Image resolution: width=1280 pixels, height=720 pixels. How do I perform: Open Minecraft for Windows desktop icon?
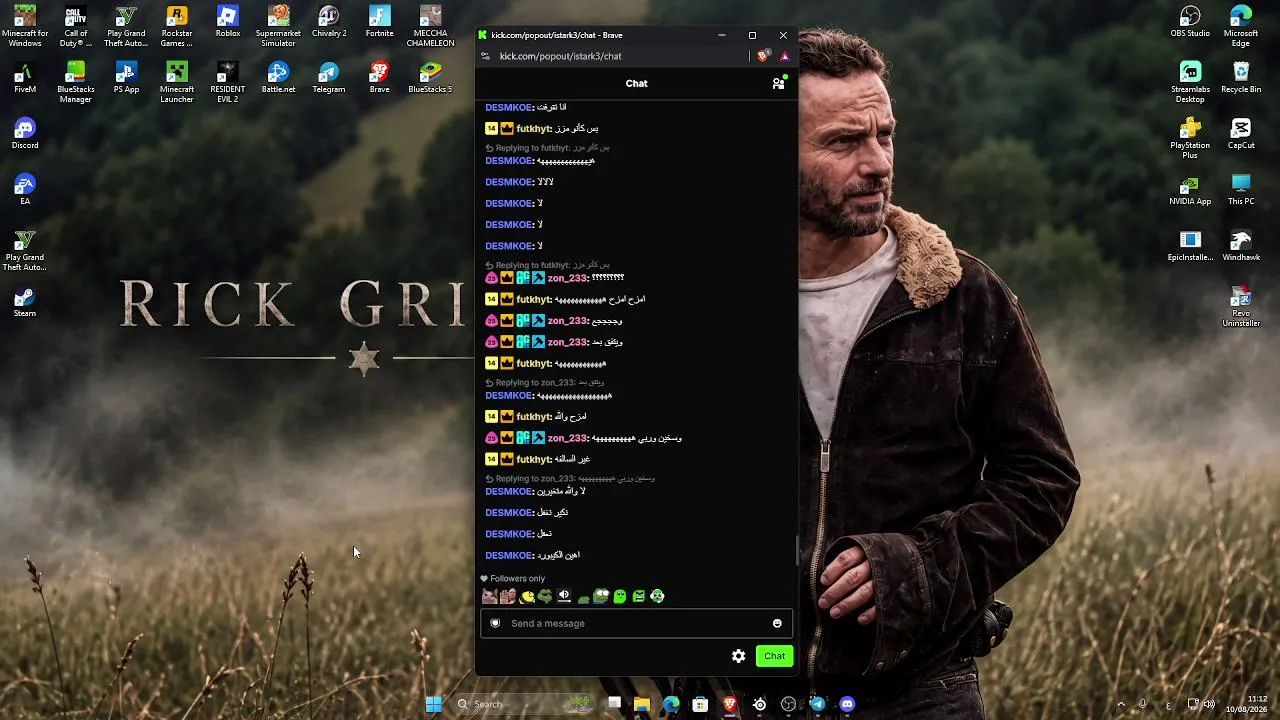click(x=25, y=27)
